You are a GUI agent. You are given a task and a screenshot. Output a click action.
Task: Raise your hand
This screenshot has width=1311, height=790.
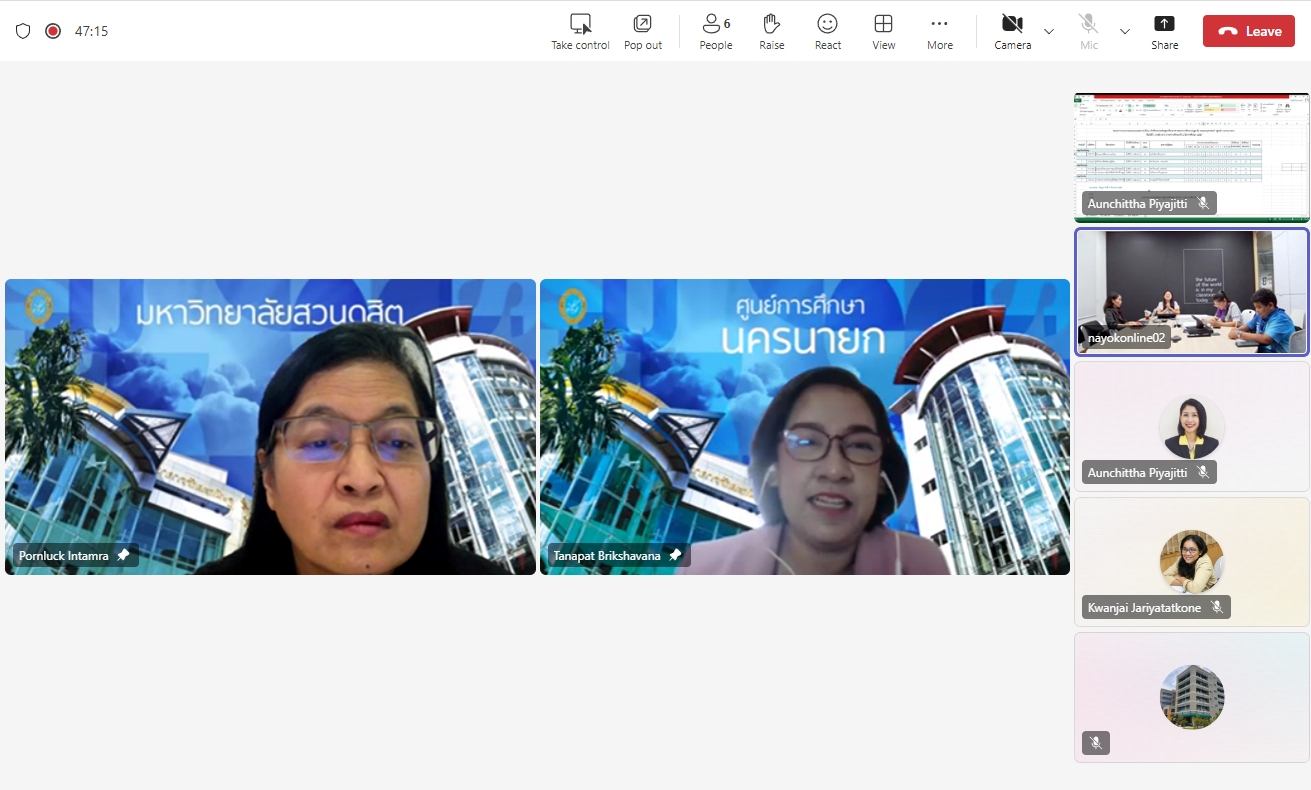[x=771, y=31]
